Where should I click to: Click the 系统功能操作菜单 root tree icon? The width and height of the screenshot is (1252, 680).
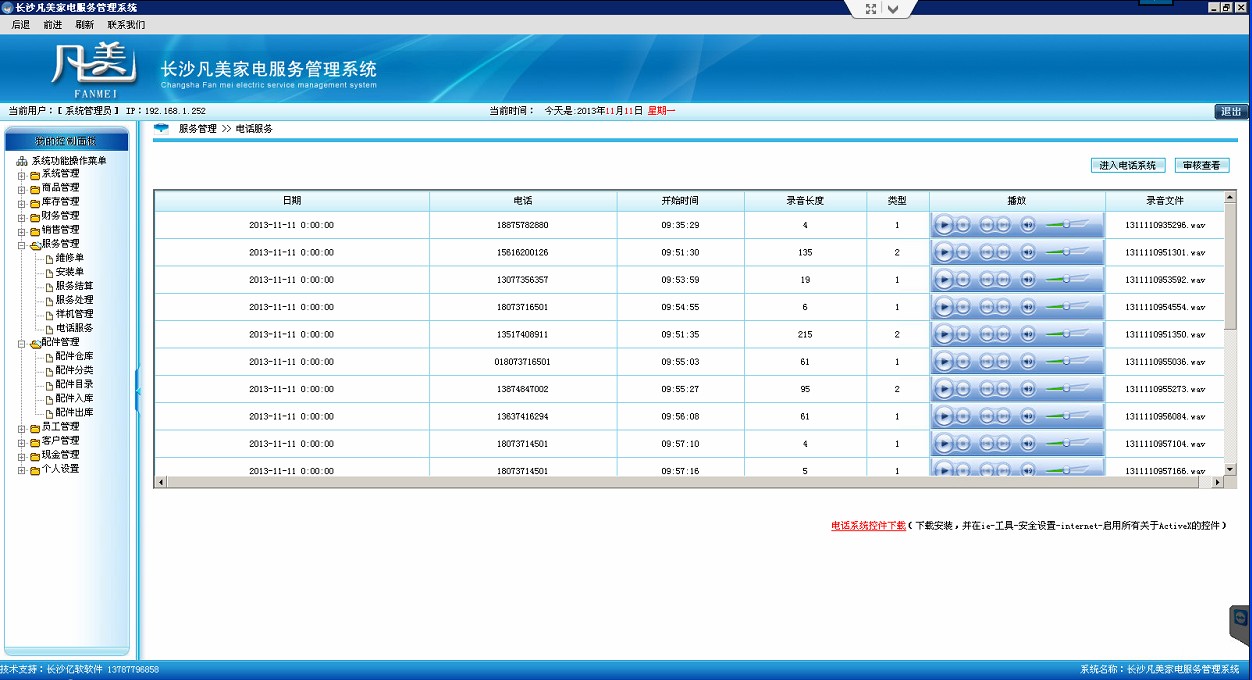(22, 161)
